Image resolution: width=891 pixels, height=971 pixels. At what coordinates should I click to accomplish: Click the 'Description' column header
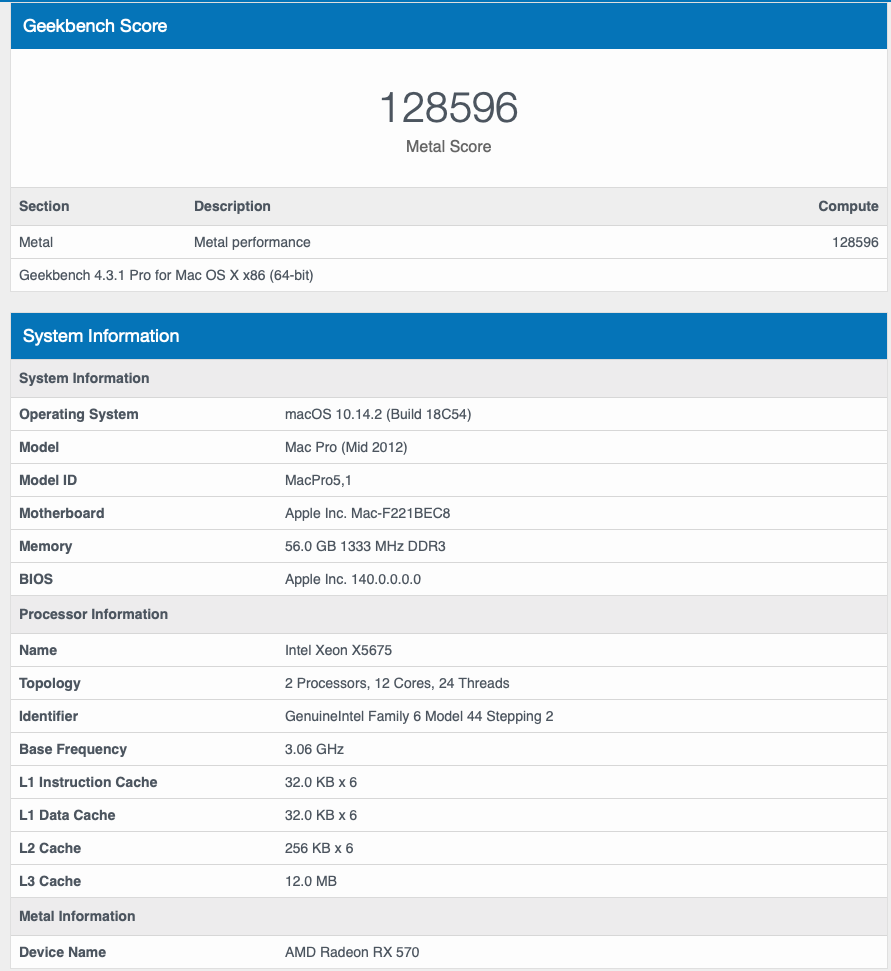click(x=232, y=206)
